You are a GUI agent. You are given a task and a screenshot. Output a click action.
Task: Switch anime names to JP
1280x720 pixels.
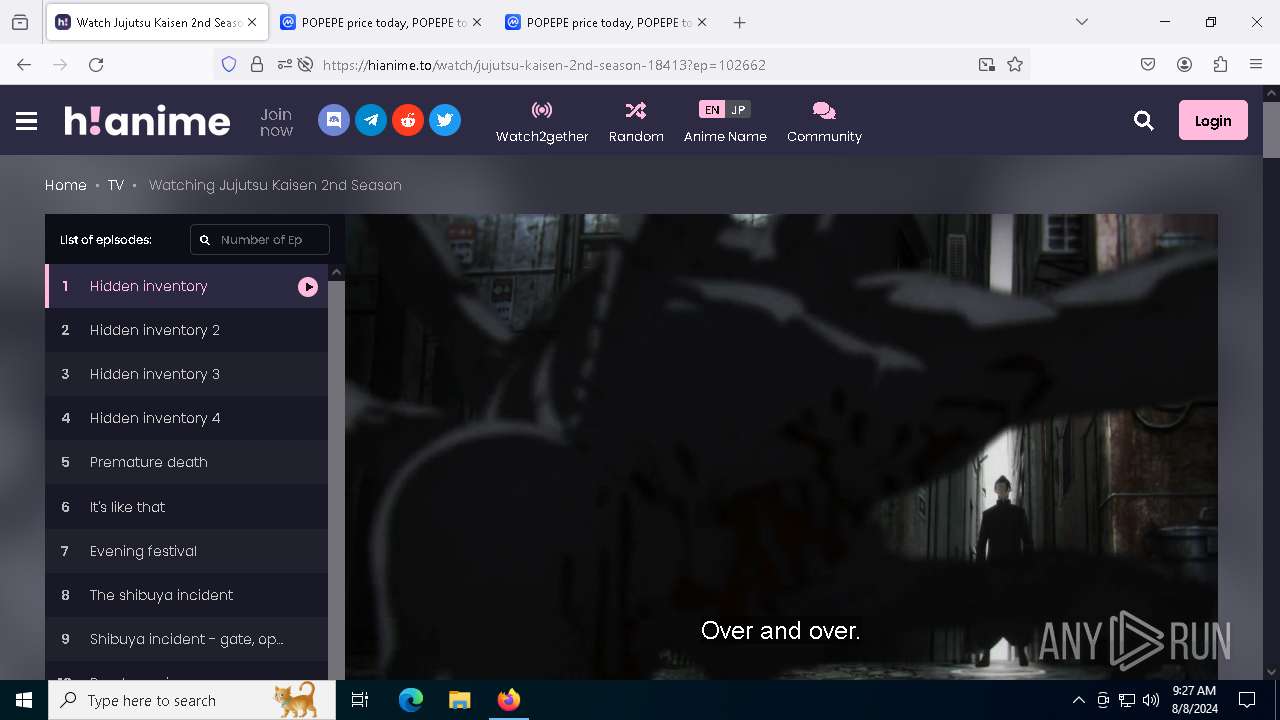[x=738, y=110]
